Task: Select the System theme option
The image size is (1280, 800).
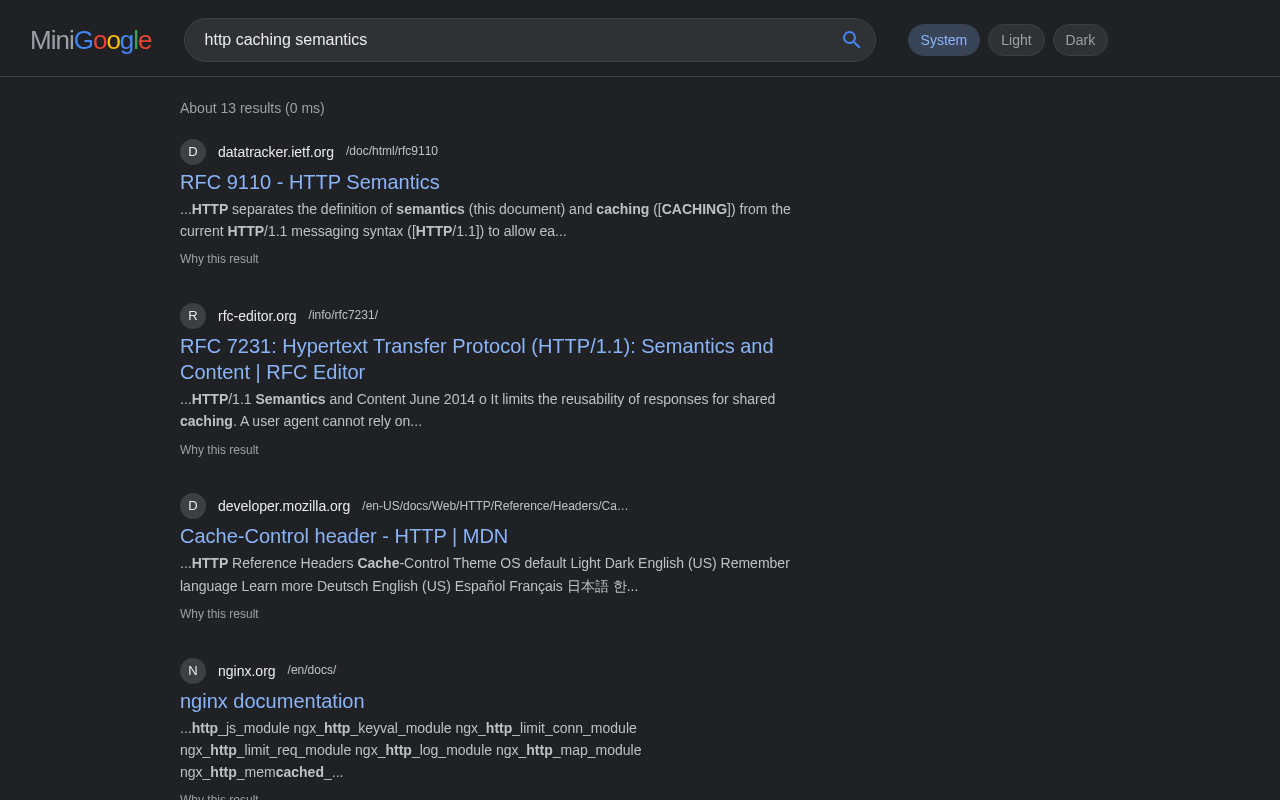Action: click(944, 40)
